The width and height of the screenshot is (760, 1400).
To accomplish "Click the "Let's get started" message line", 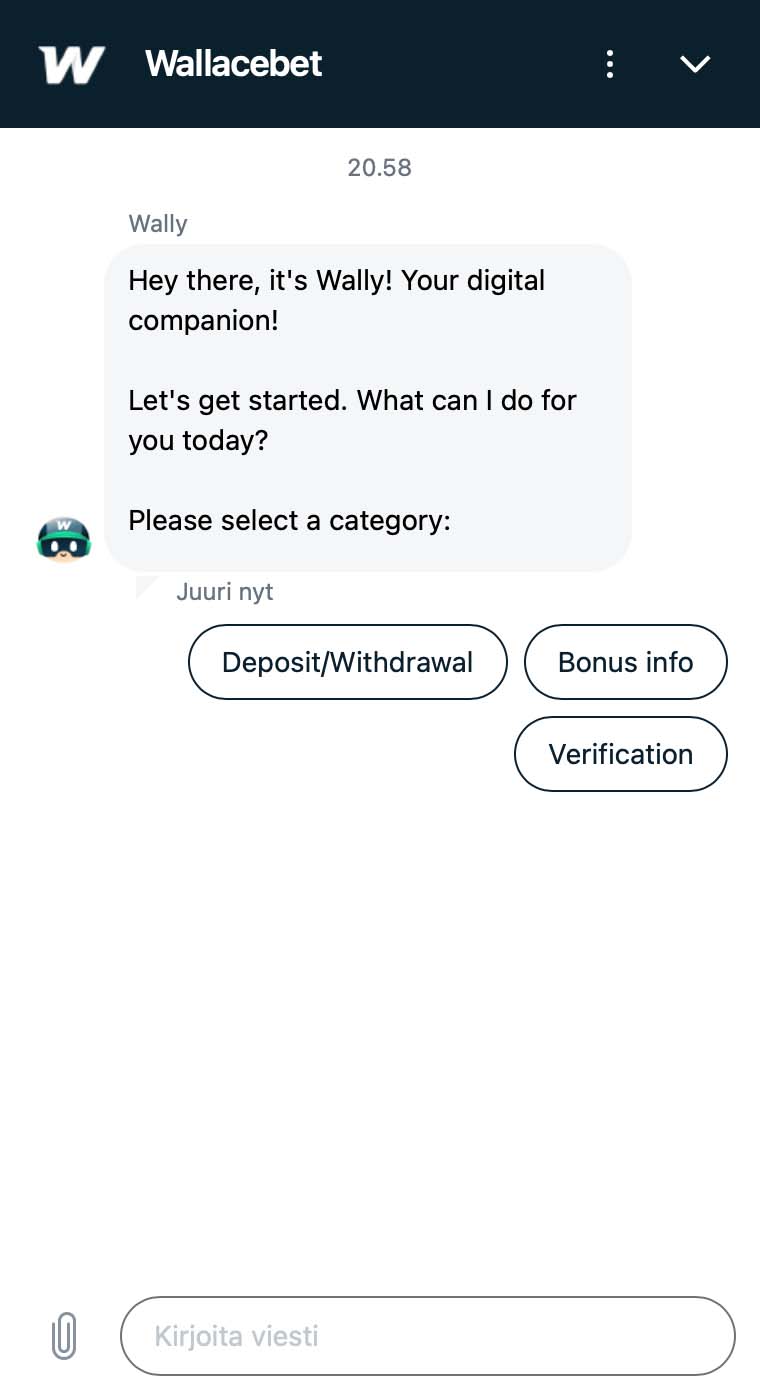I will [x=352, y=400].
